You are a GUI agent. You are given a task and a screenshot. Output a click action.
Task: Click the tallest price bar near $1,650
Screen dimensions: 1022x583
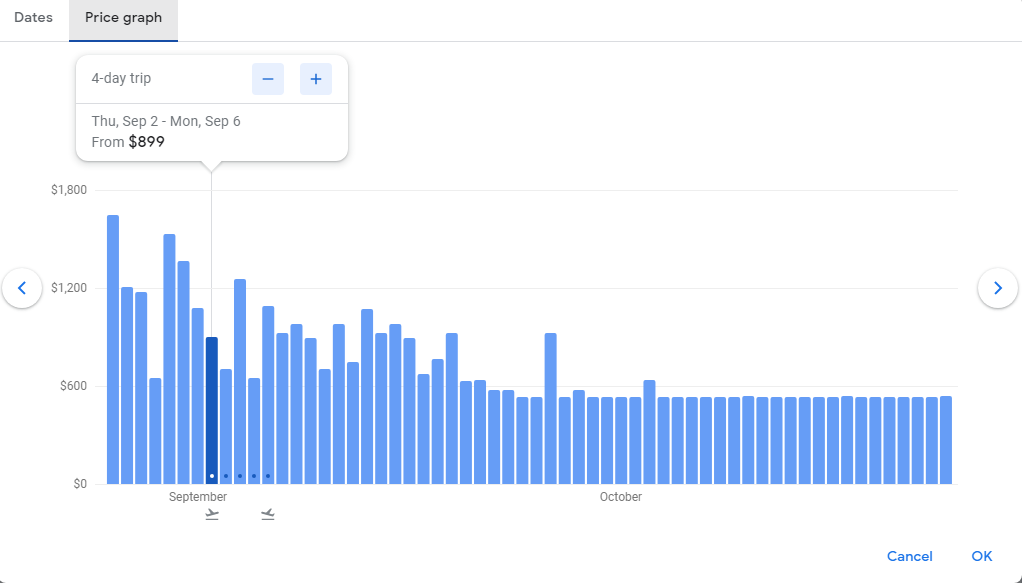tap(110, 345)
